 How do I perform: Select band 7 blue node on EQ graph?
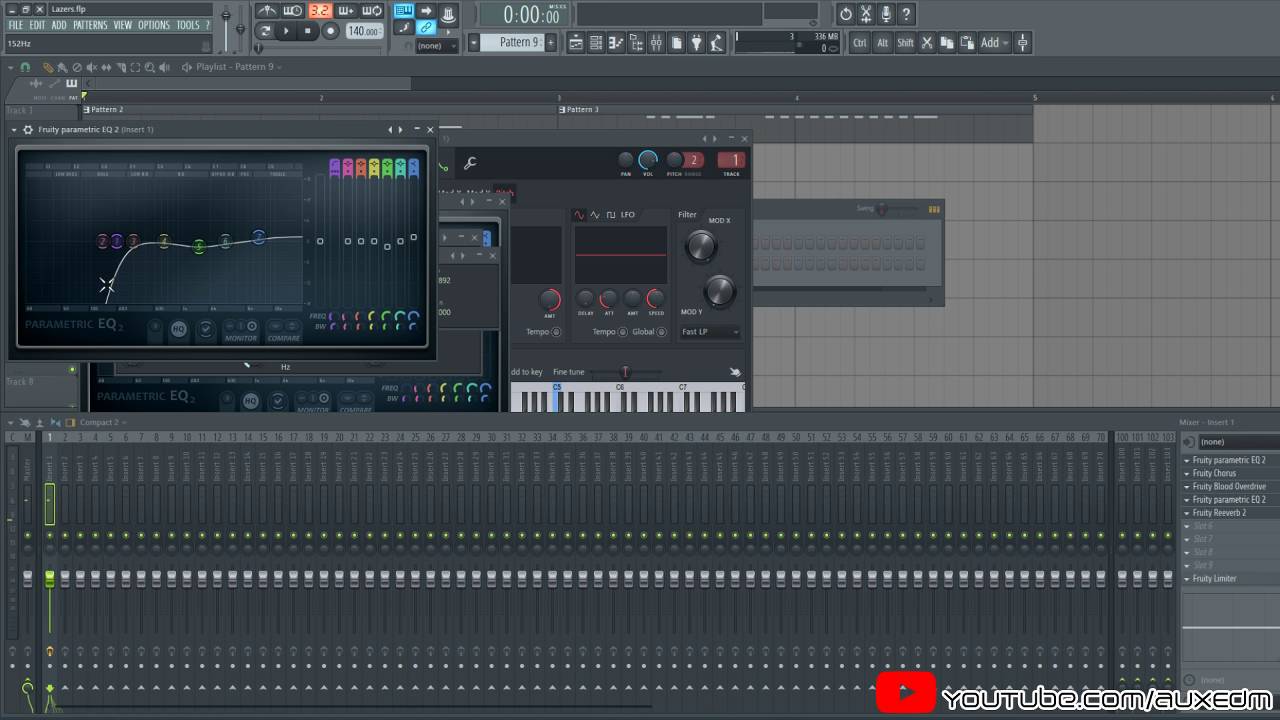point(258,237)
